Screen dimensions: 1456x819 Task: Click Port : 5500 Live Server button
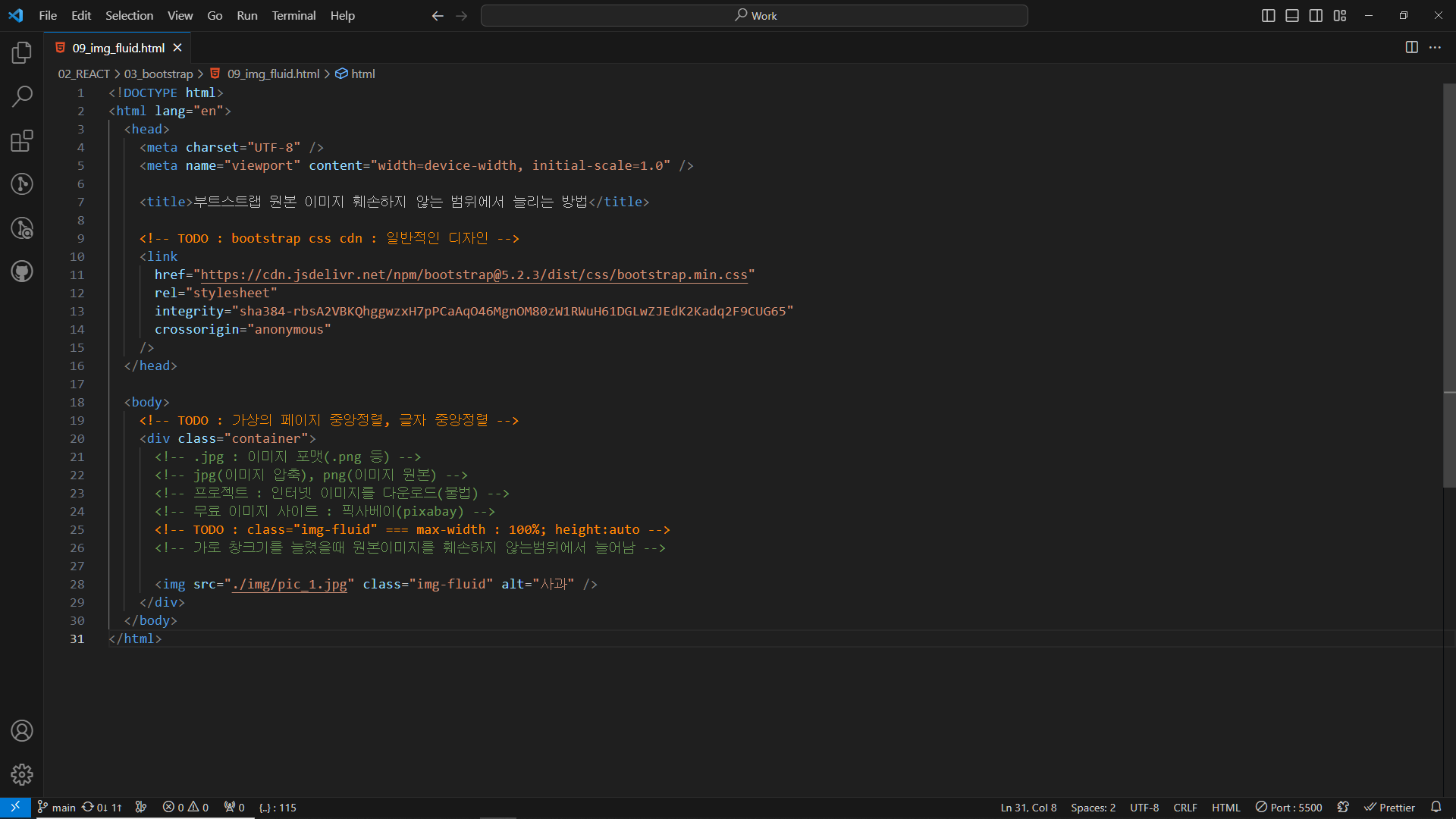tap(1288, 808)
